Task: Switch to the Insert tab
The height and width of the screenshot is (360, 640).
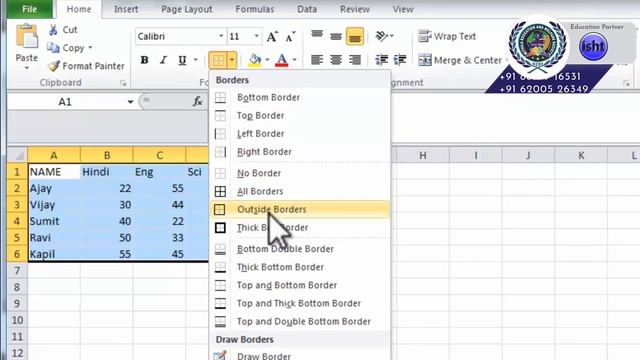Action: click(126, 9)
